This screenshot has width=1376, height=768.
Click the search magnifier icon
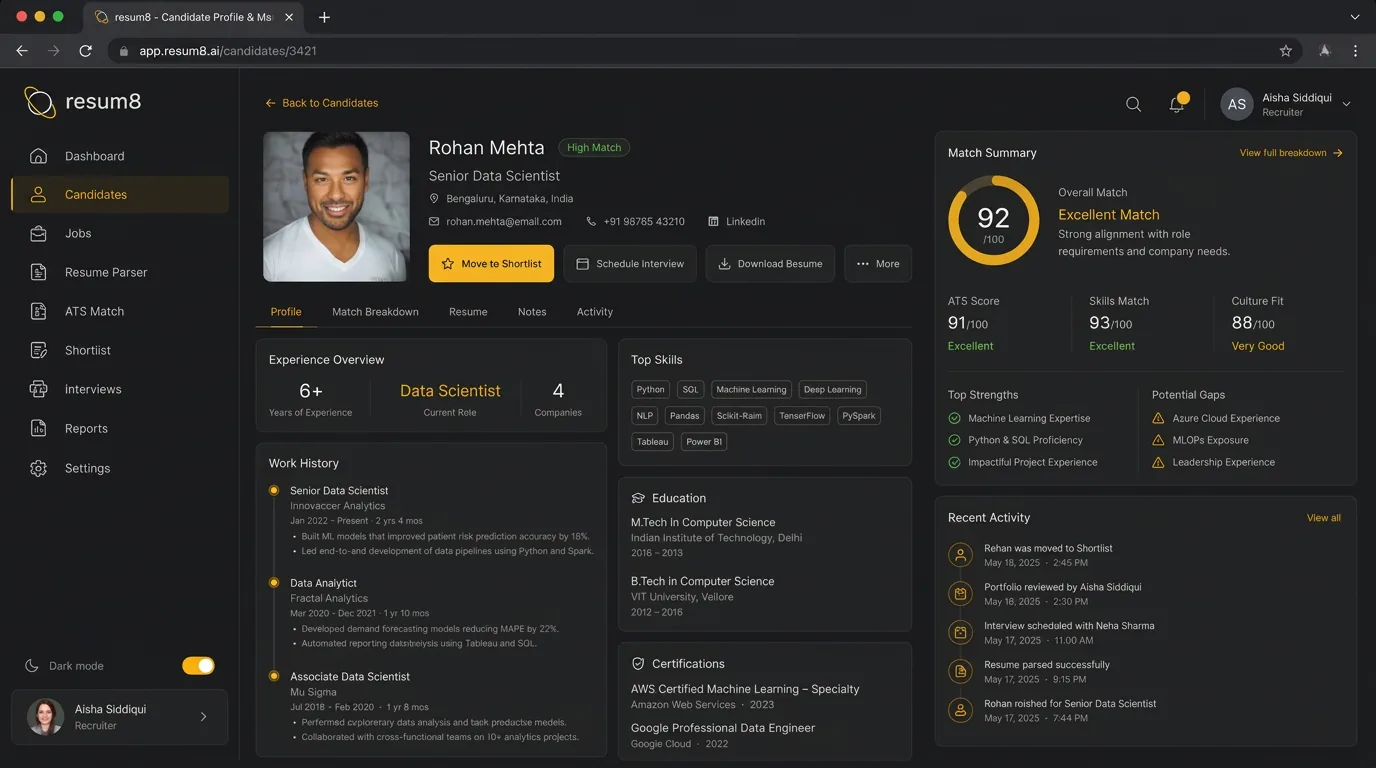pos(1133,104)
